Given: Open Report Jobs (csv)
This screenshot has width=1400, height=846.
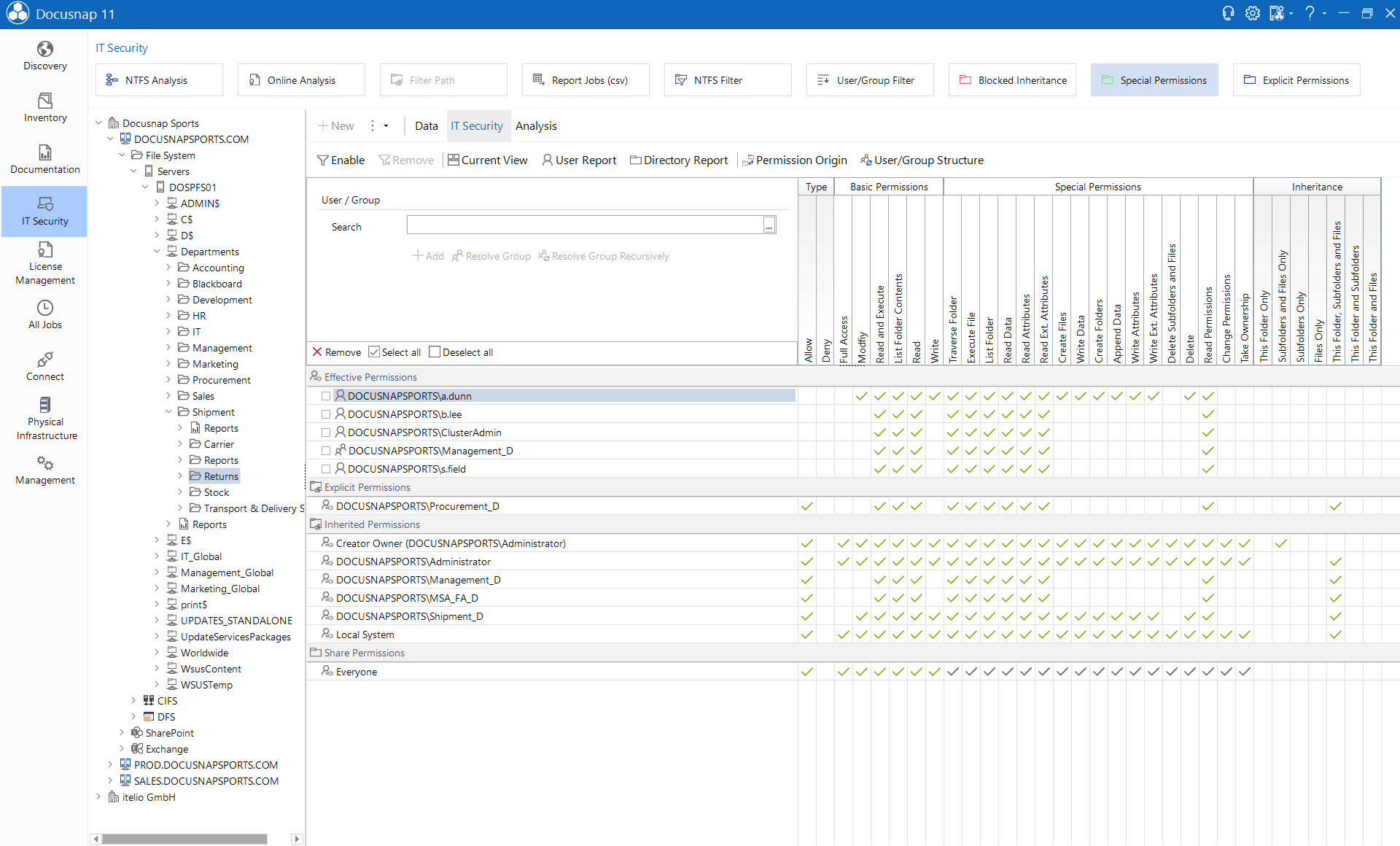Looking at the screenshot, I should click(x=586, y=80).
